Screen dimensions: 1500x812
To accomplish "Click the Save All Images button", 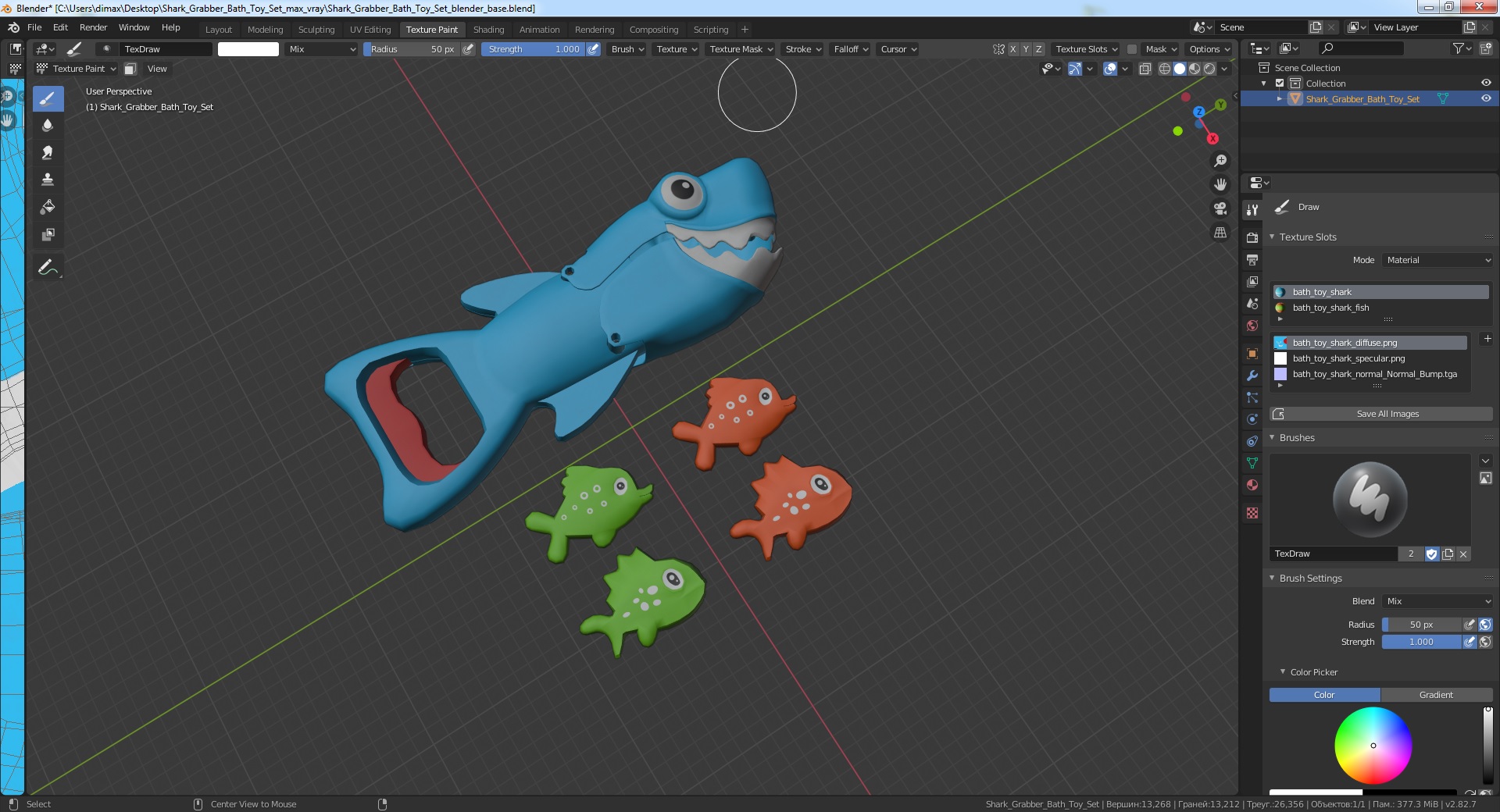I will tap(1380, 414).
